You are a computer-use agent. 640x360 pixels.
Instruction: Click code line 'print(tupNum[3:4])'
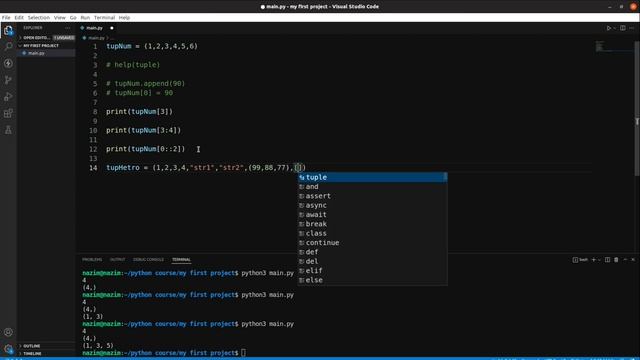(143, 131)
